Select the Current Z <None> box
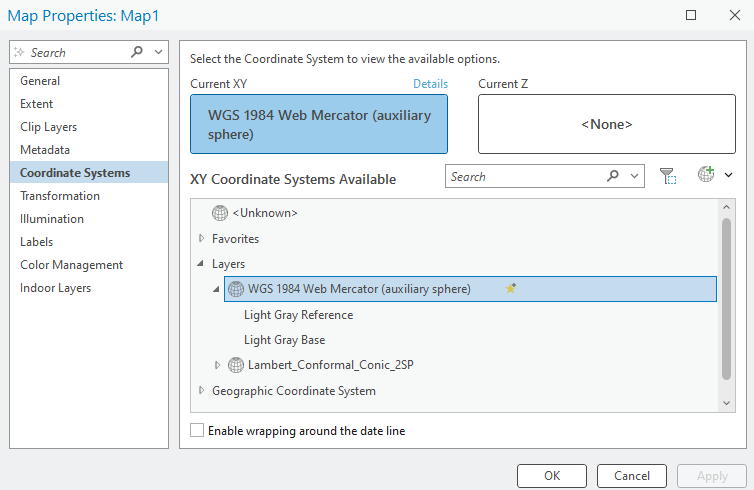Image resolution: width=754 pixels, height=490 pixels. tap(606, 124)
